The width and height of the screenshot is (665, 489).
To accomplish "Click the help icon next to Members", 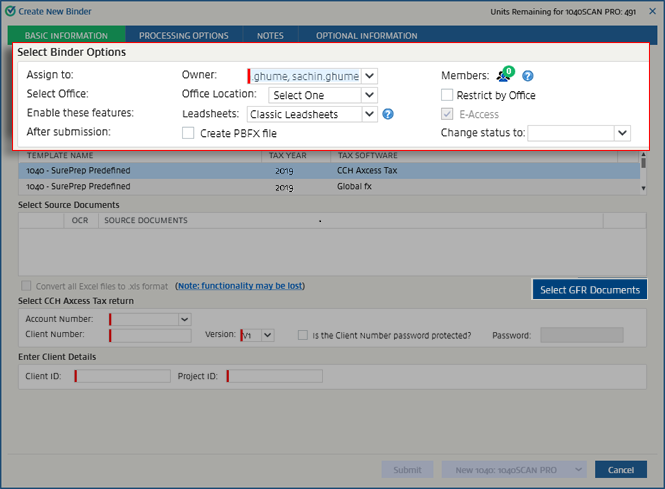I will (528, 76).
